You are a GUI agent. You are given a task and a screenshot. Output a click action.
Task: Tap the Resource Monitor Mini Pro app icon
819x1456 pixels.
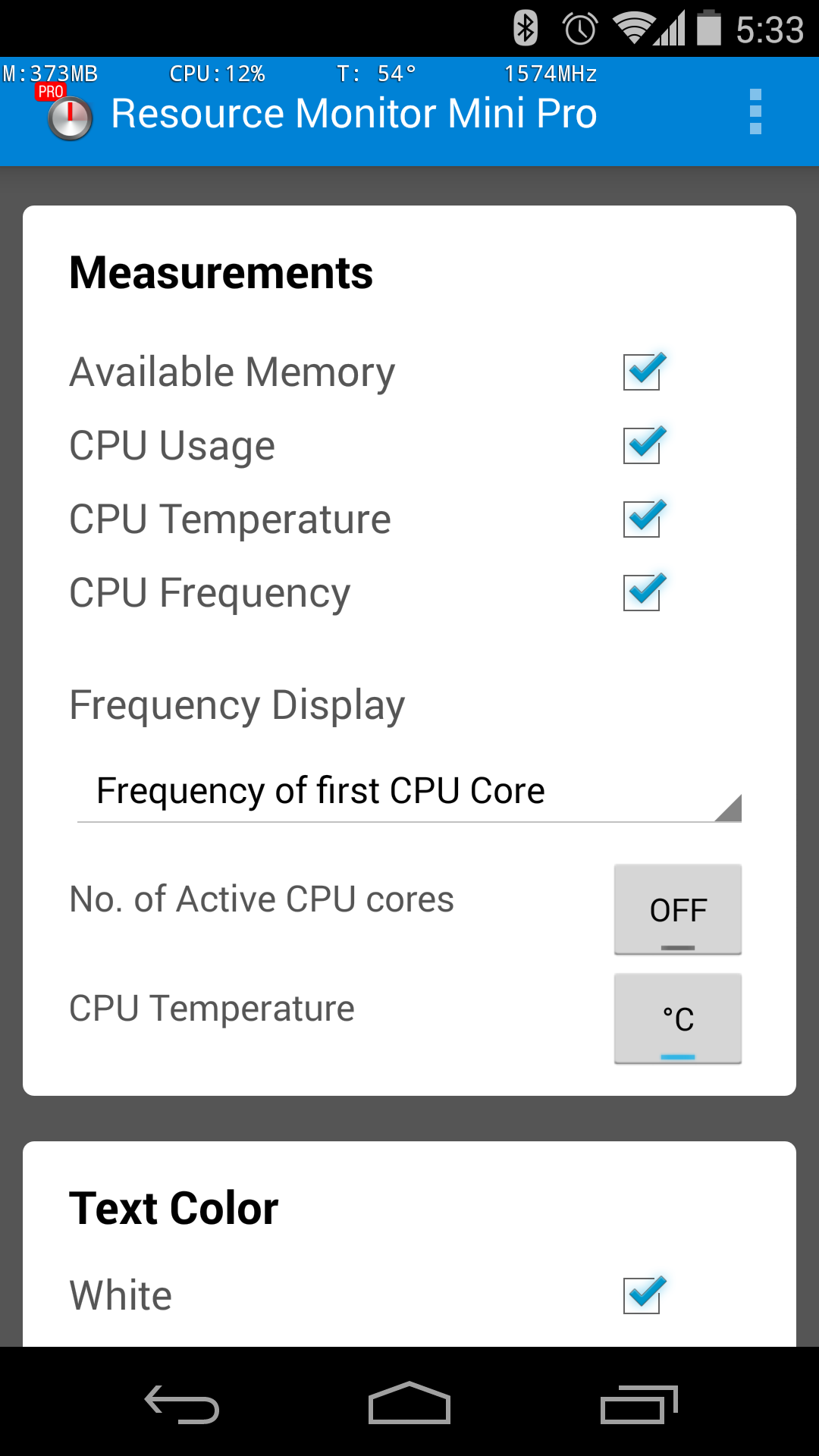coord(70,118)
